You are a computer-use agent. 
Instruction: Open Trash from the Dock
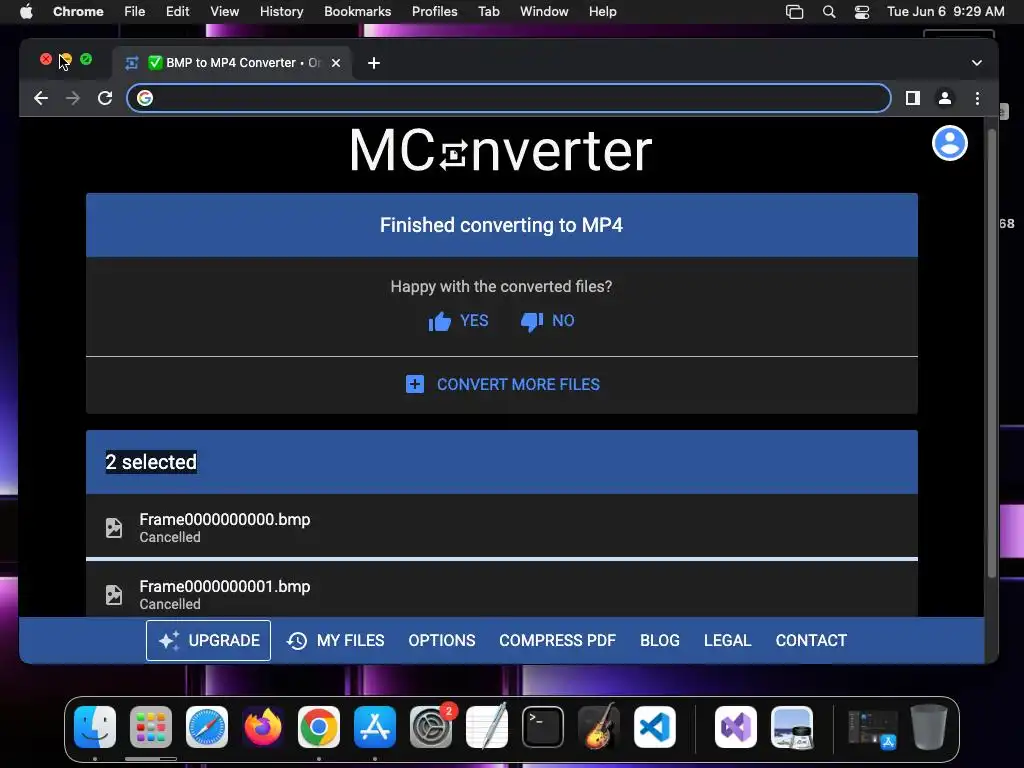click(x=929, y=727)
